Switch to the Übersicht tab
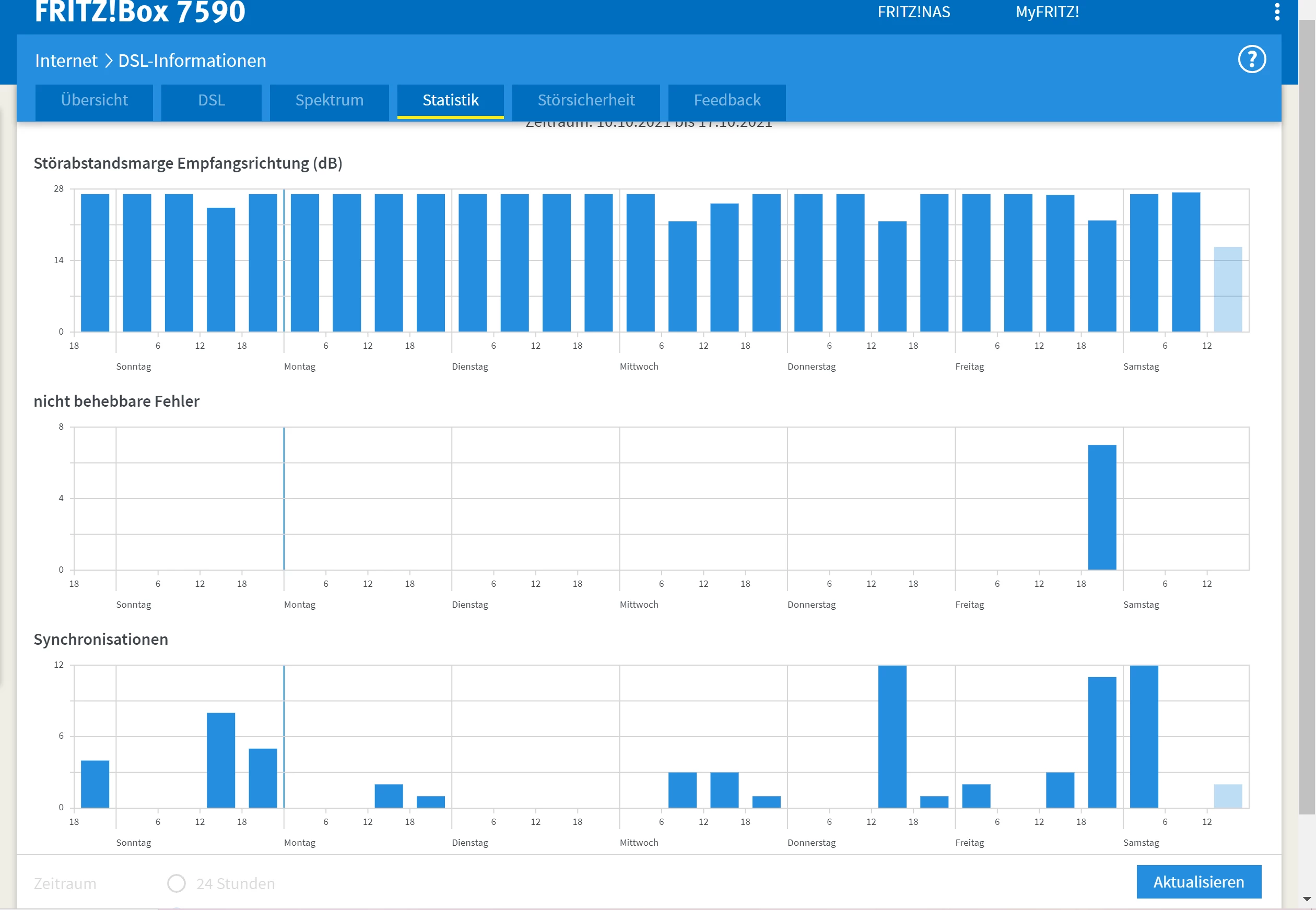 coord(94,100)
